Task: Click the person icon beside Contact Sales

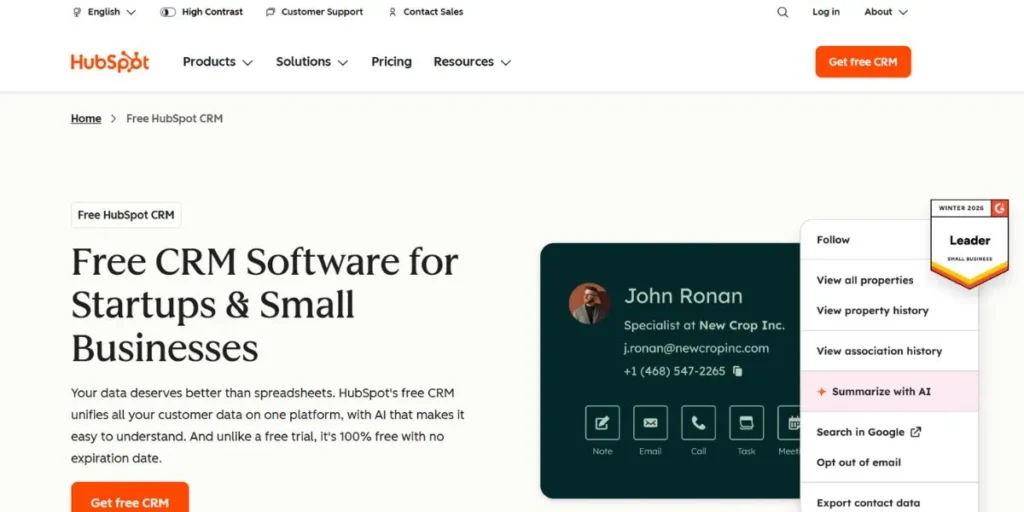Action: pos(392,12)
